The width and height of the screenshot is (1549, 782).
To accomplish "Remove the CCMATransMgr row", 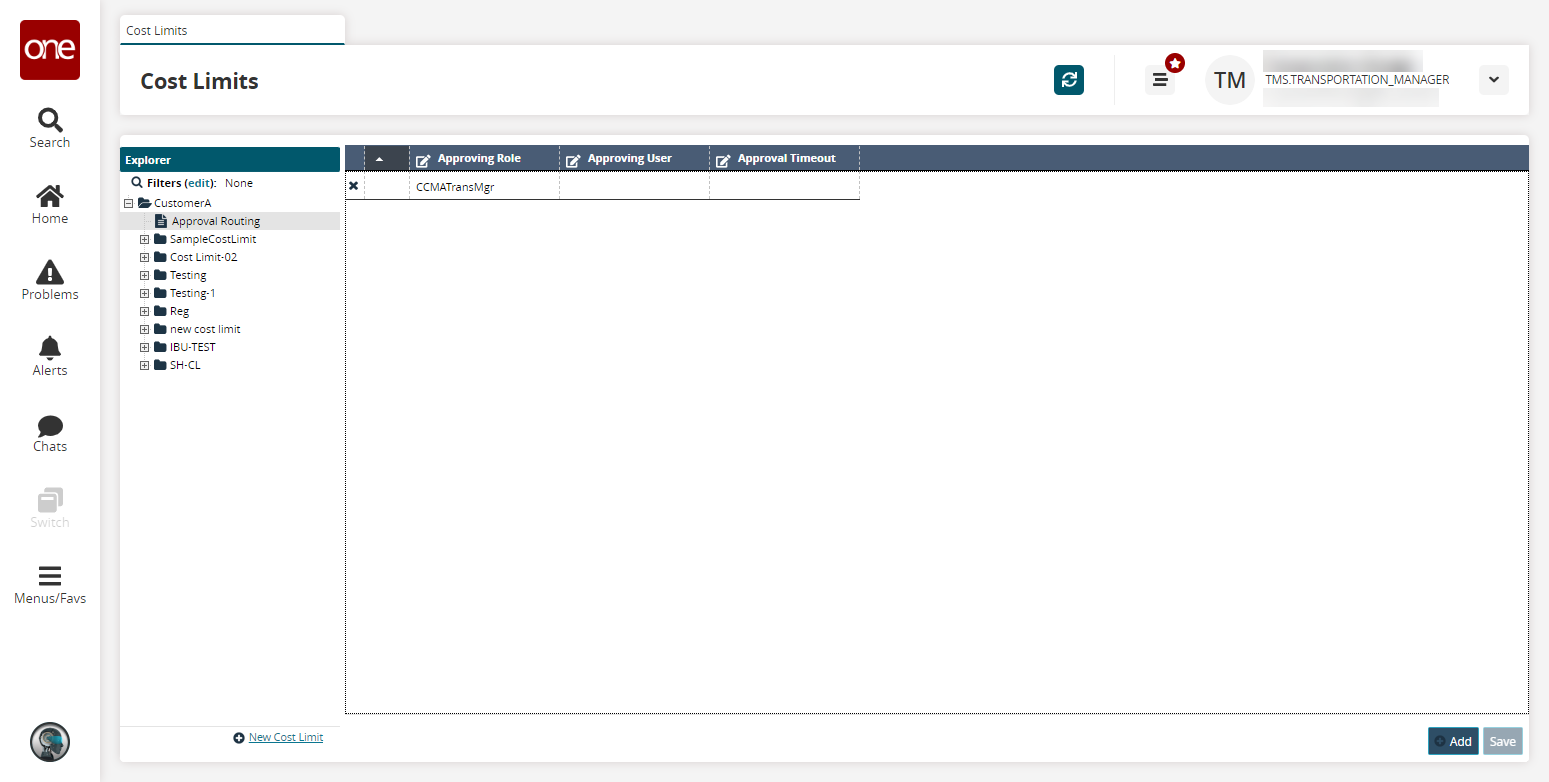I will coord(354,186).
